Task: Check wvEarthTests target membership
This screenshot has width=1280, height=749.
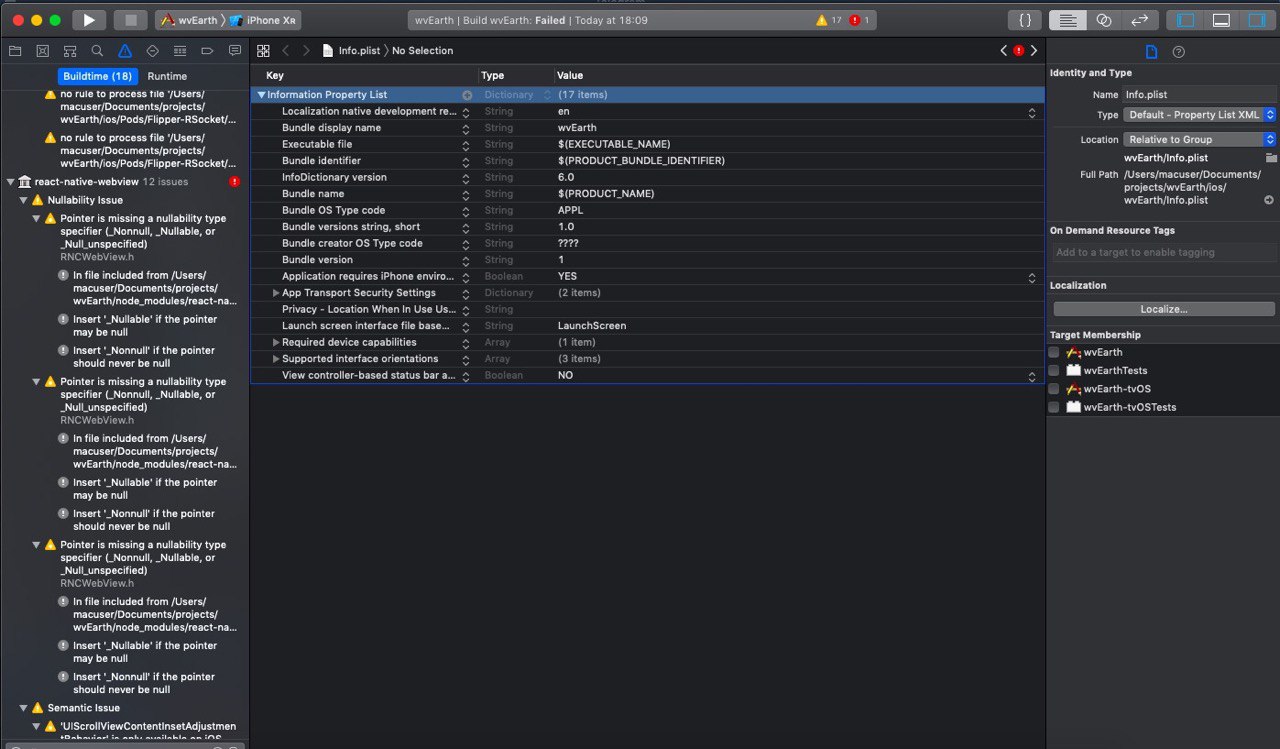Action: point(1054,370)
